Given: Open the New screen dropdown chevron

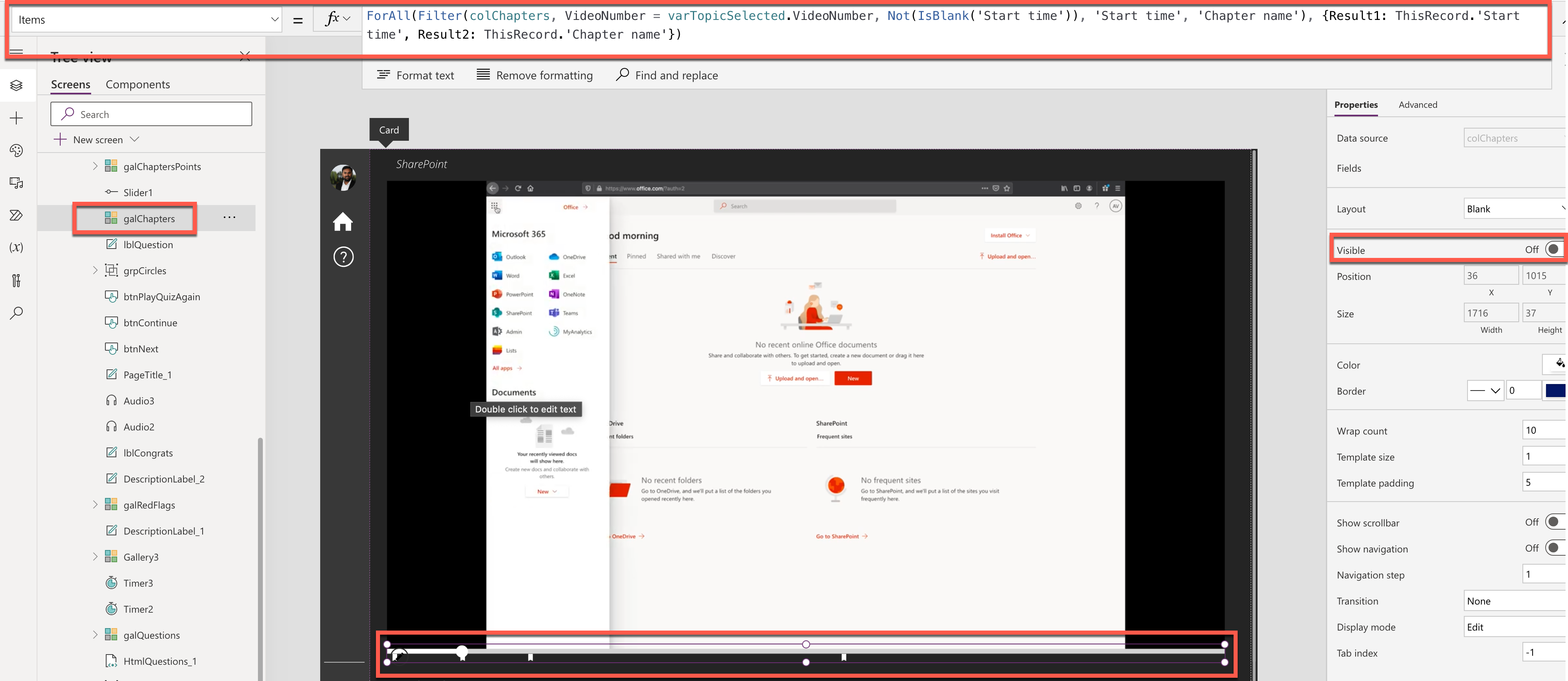Looking at the screenshot, I should pyautogui.click(x=135, y=140).
